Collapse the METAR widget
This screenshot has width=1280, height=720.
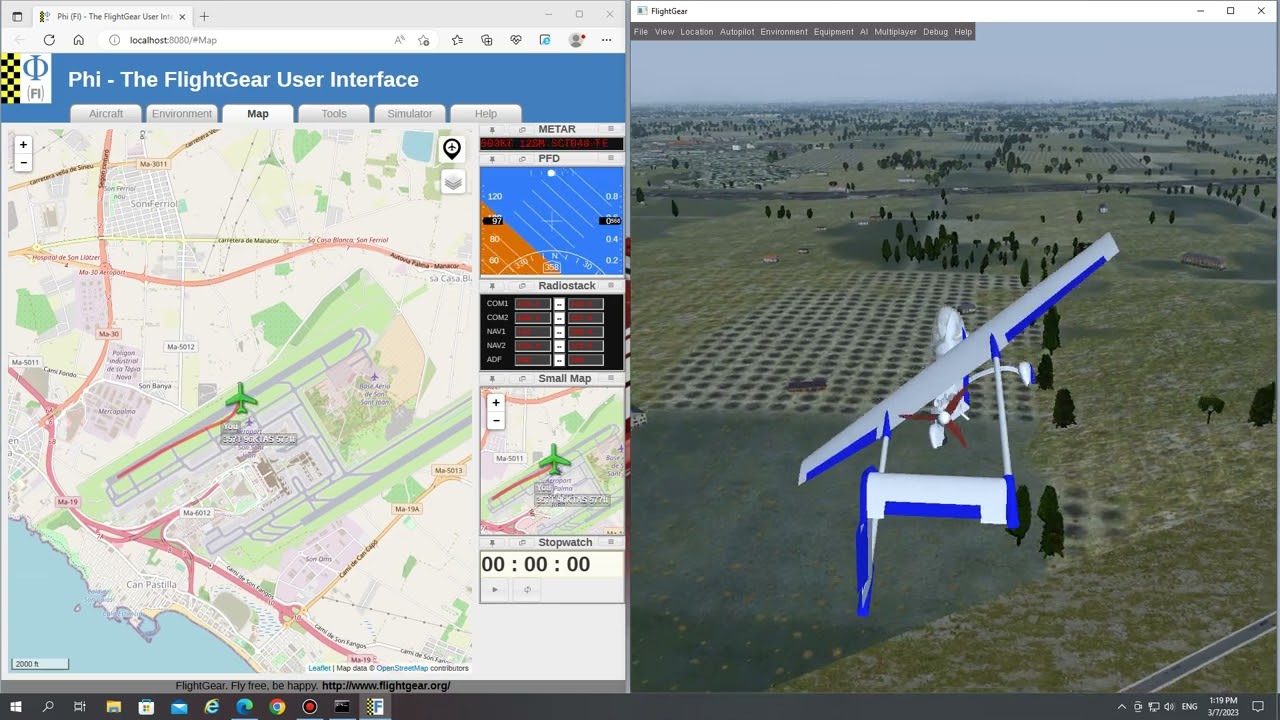coord(612,130)
